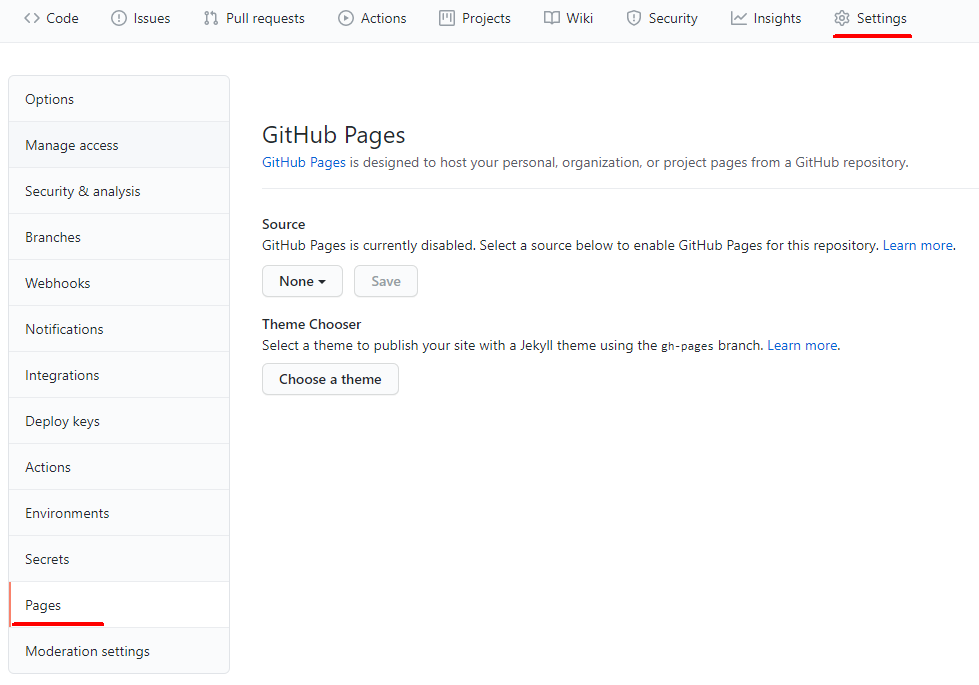Click the gh-pages branch code text
The width and height of the screenshot is (979, 685).
coord(687,347)
